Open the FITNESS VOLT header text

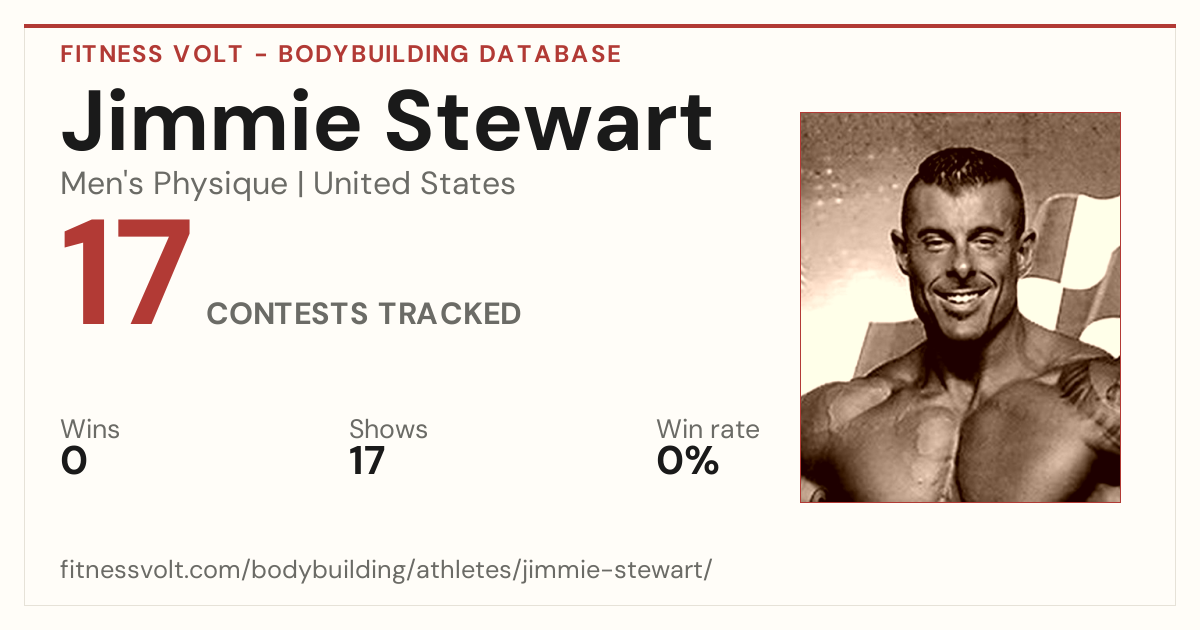(x=152, y=54)
